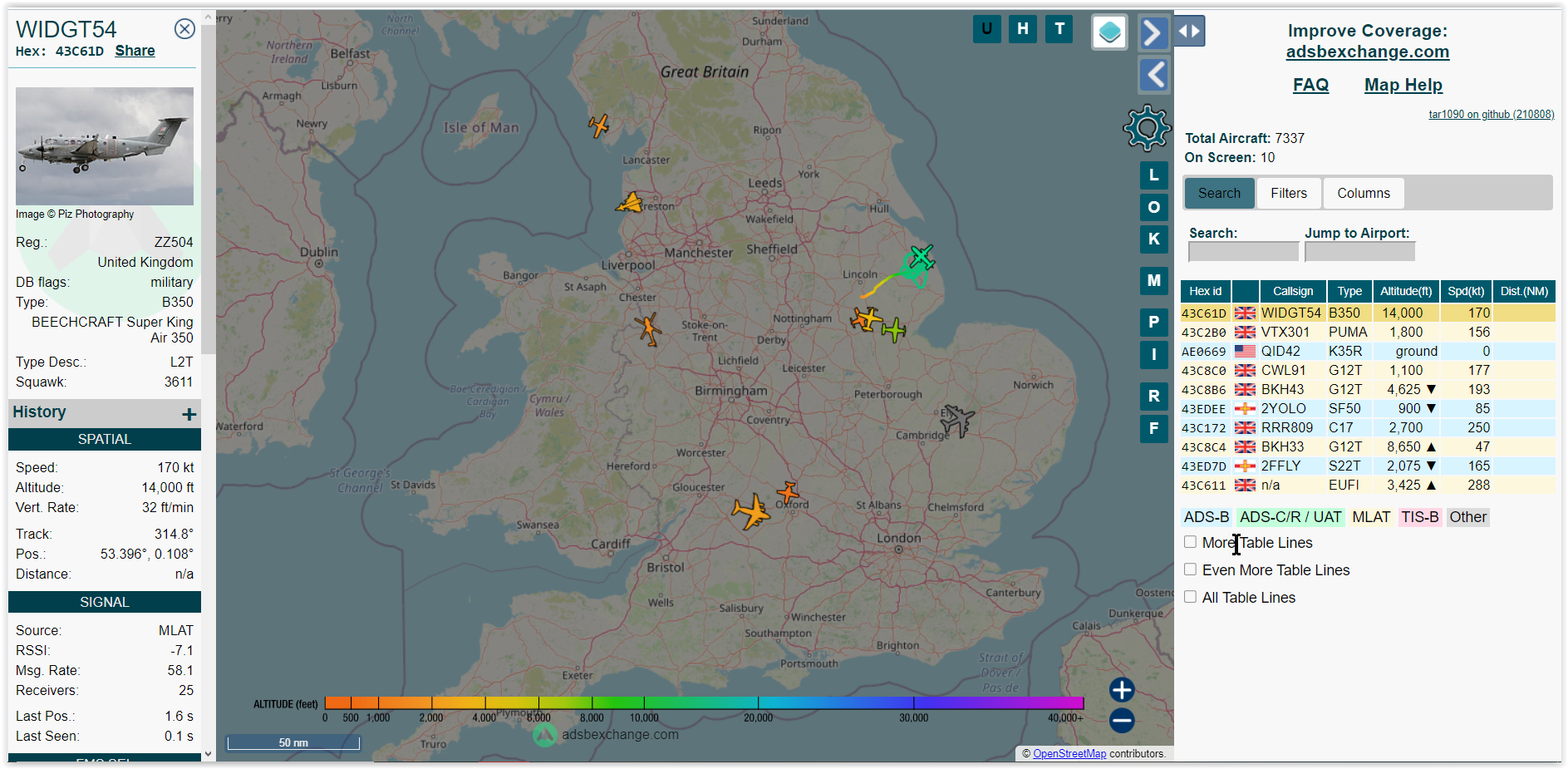Select the orange aircraft near Oxford

pyautogui.click(x=788, y=492)
